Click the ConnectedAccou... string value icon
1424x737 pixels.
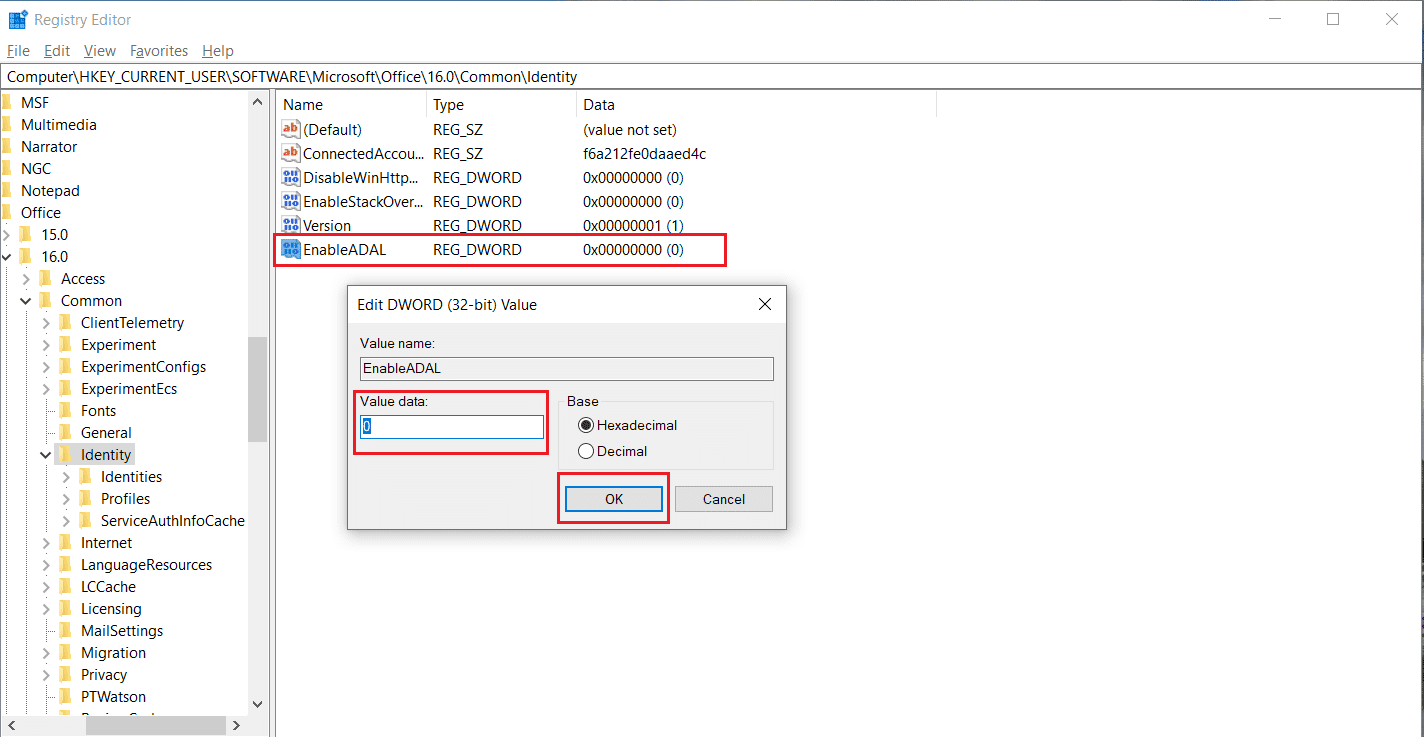click(291, 153)
